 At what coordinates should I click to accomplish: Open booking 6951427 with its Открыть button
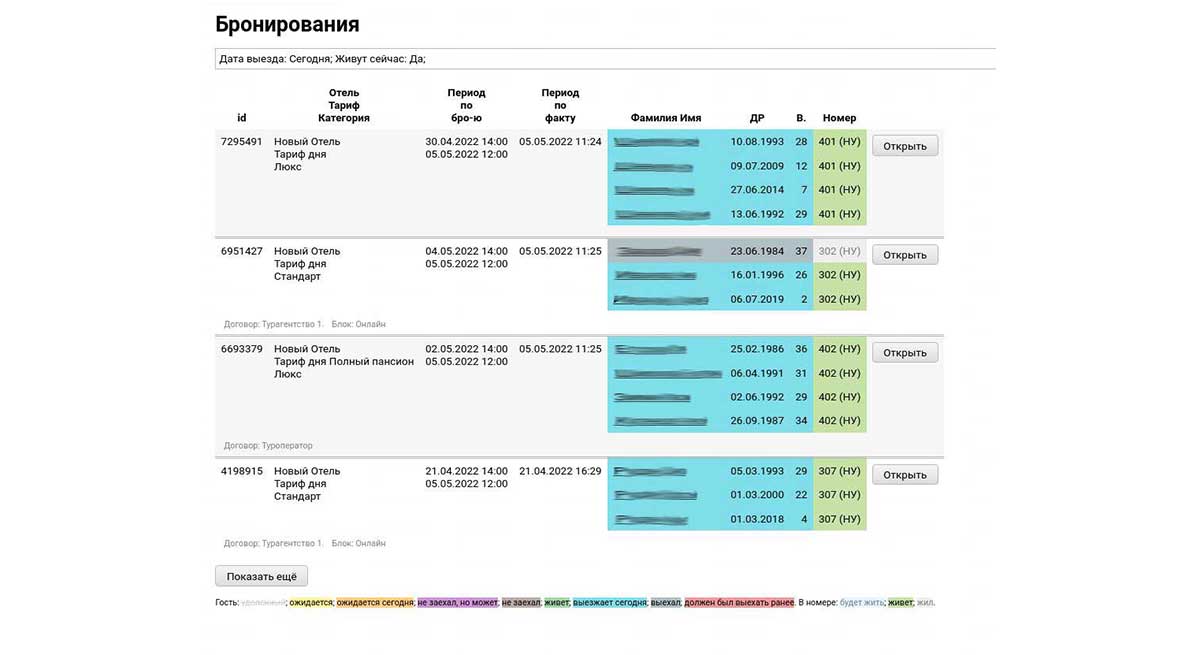(904, 255)
